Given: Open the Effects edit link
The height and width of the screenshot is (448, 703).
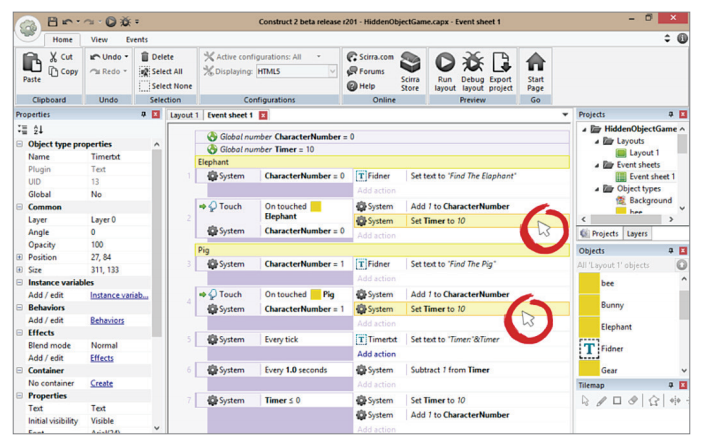Looking at the screenshot, I should point(102,358).
